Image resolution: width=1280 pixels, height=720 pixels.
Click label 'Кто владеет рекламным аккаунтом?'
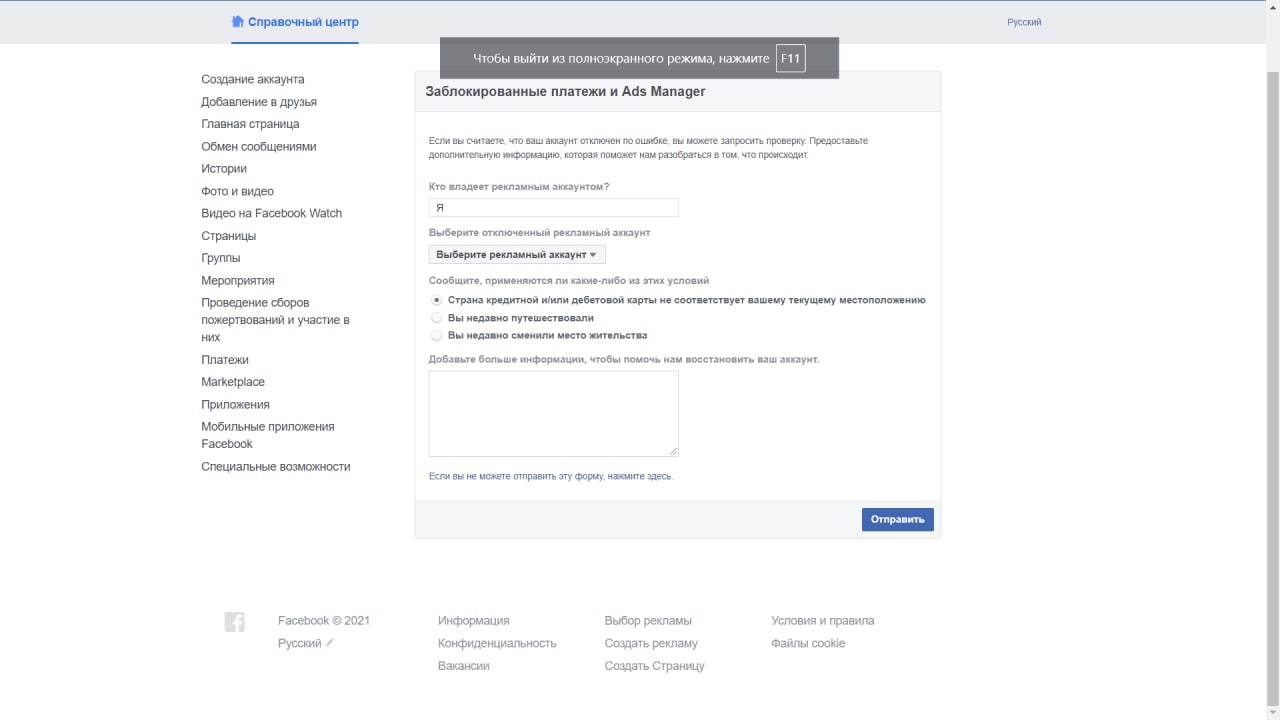[x=519, y=187]
